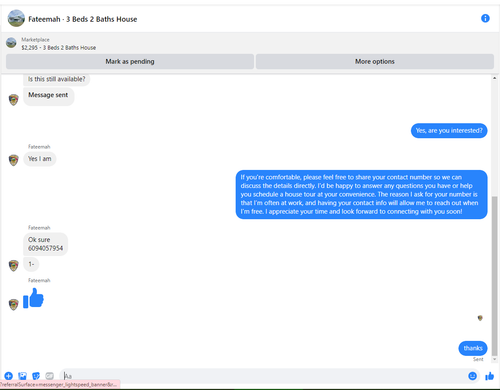Click the 'Message sent' bubble
The width and height of the screenshot is (500, 390).
click(x=49, y=96)
